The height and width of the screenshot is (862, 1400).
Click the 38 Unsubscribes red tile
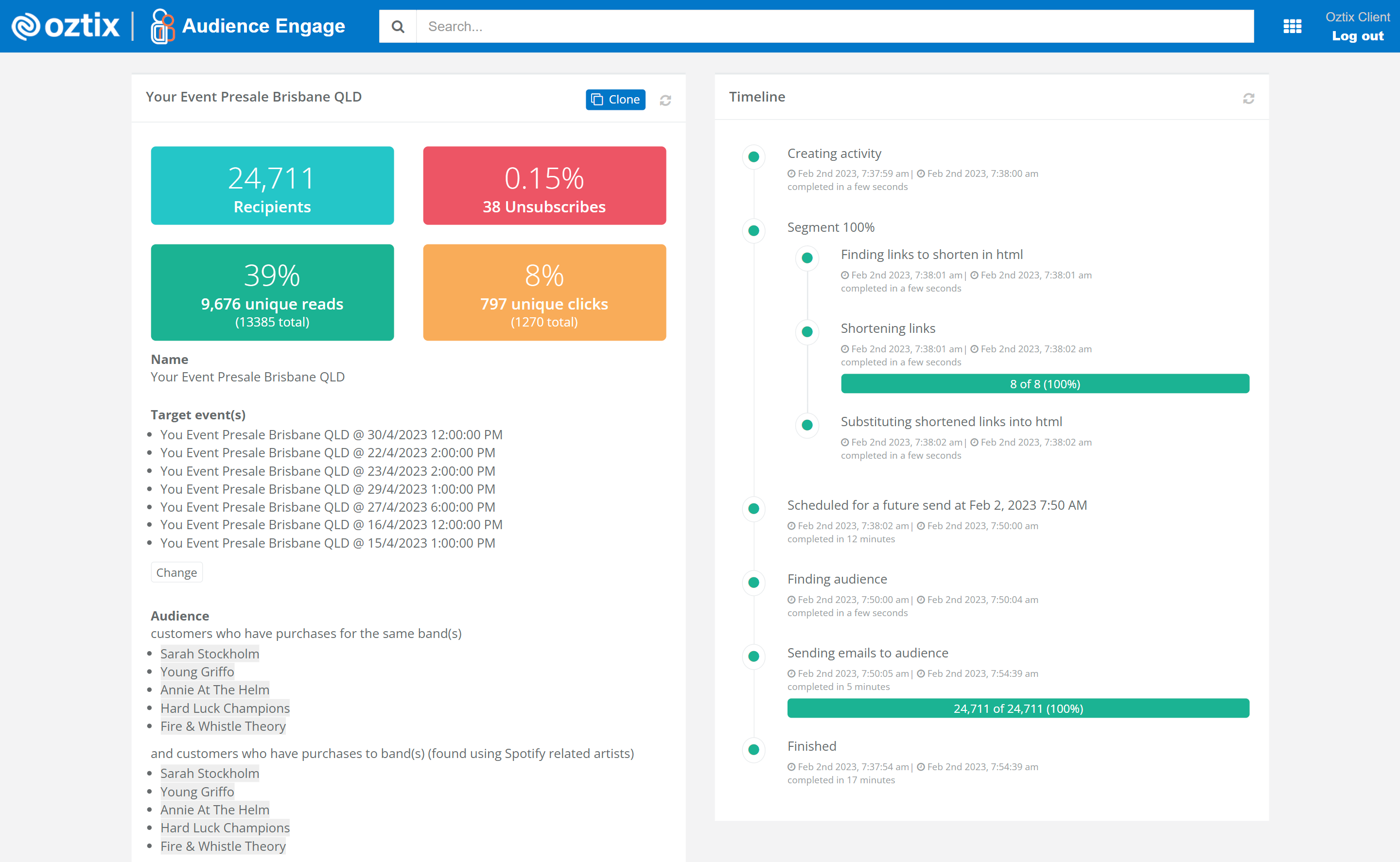coord(544,186)
